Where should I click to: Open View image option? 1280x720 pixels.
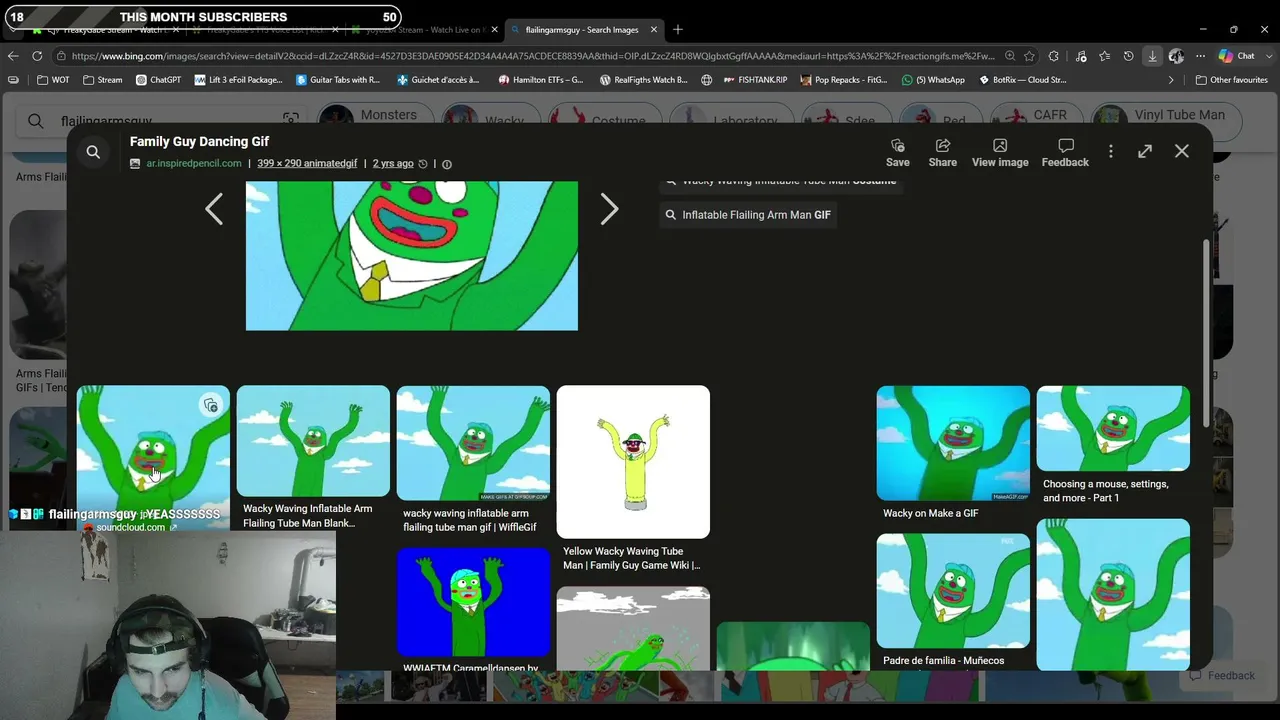pyautogui.click(x=999, y=152)
